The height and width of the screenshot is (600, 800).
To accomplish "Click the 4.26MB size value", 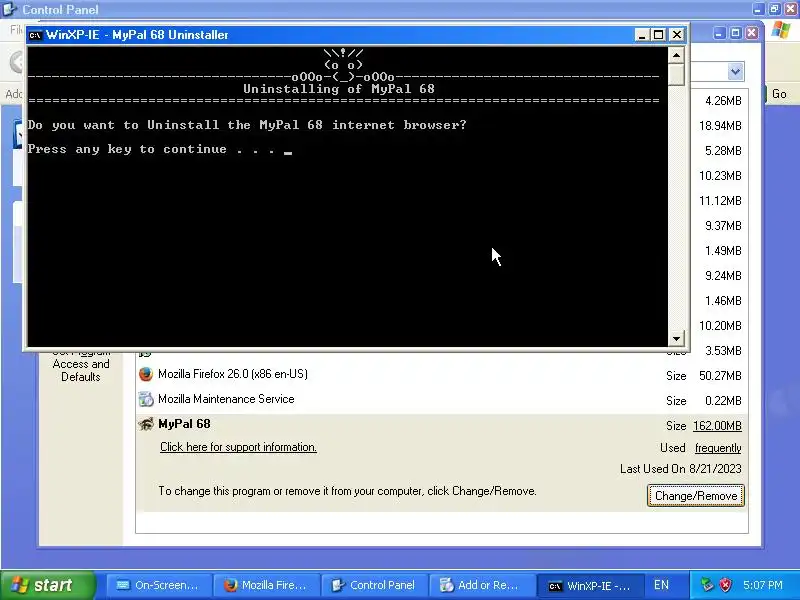I will (723, 101).
